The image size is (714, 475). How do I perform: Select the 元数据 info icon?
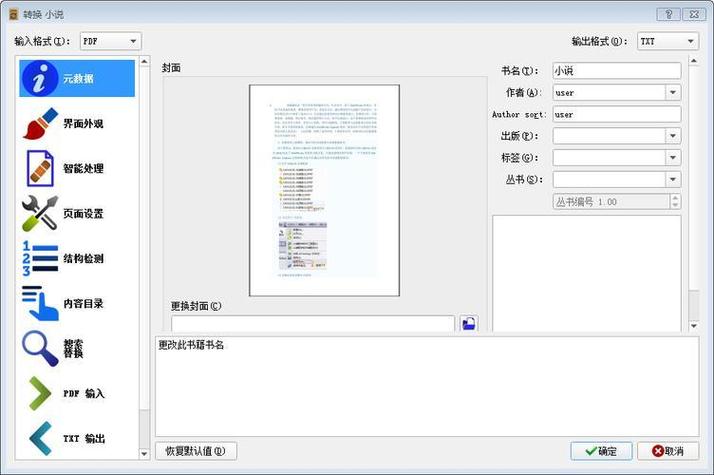pyautogui.click(x=40, y=79)
